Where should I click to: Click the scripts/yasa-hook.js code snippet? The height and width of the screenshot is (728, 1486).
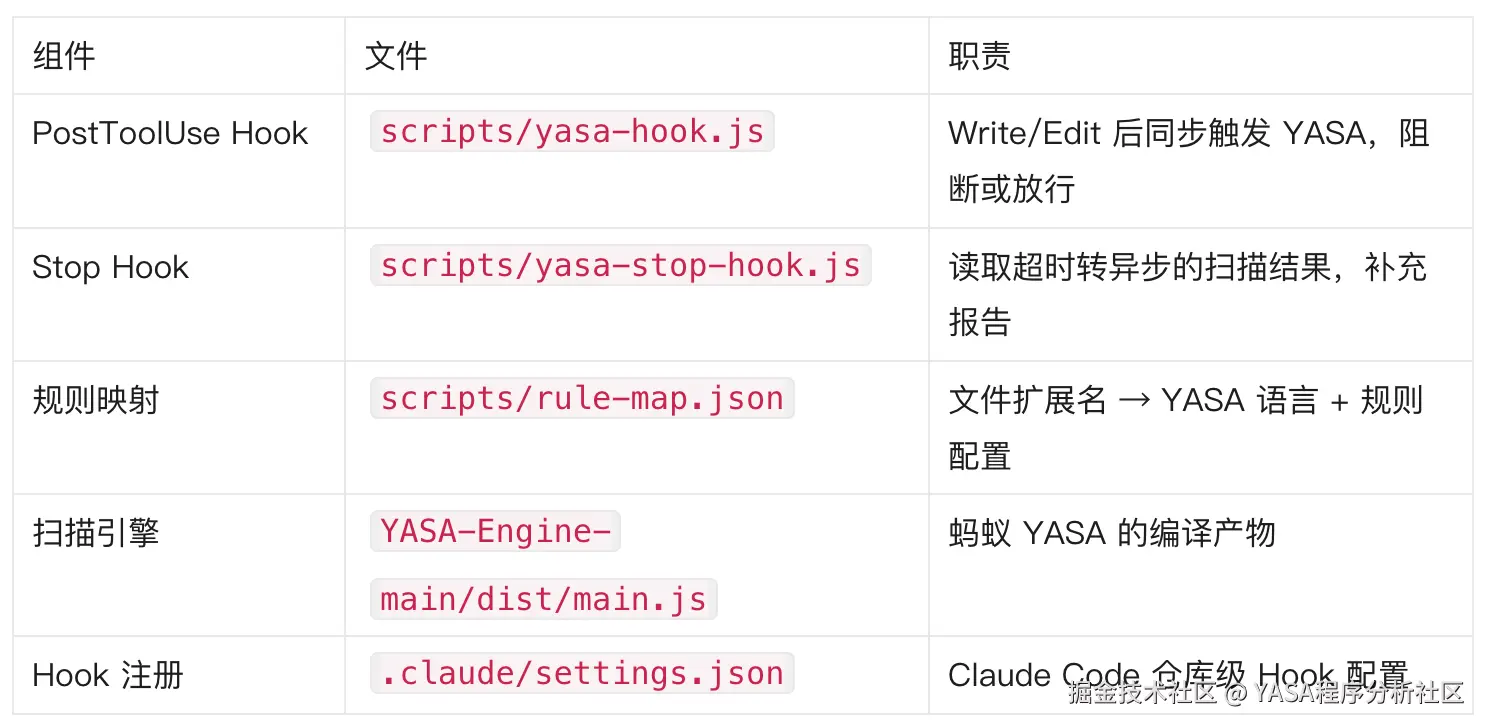(x=572, y=132)
